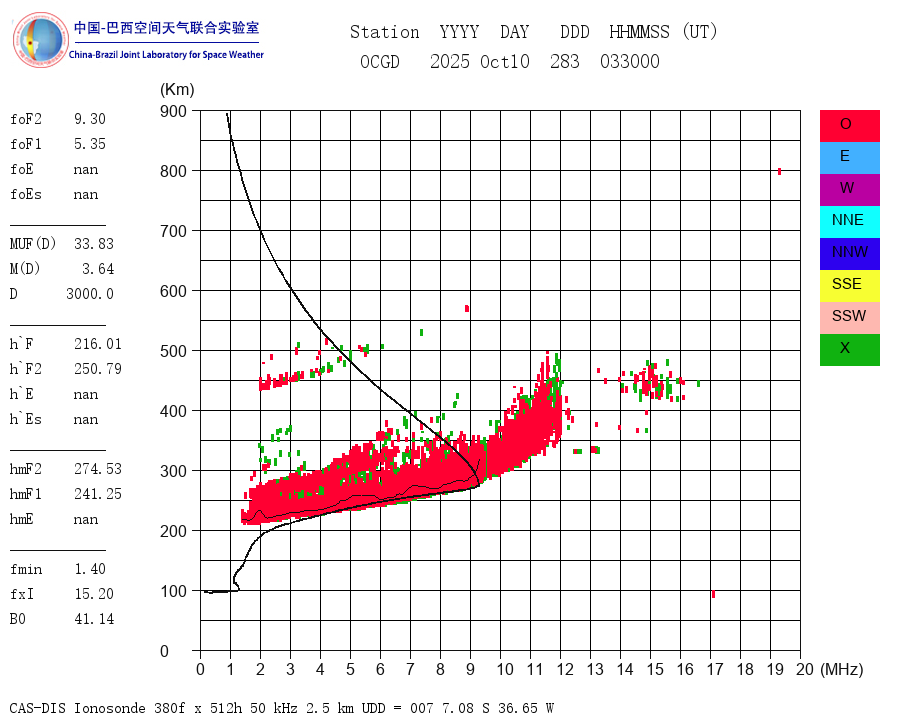Click the day-of-year value 283

(x=564, y=61)
